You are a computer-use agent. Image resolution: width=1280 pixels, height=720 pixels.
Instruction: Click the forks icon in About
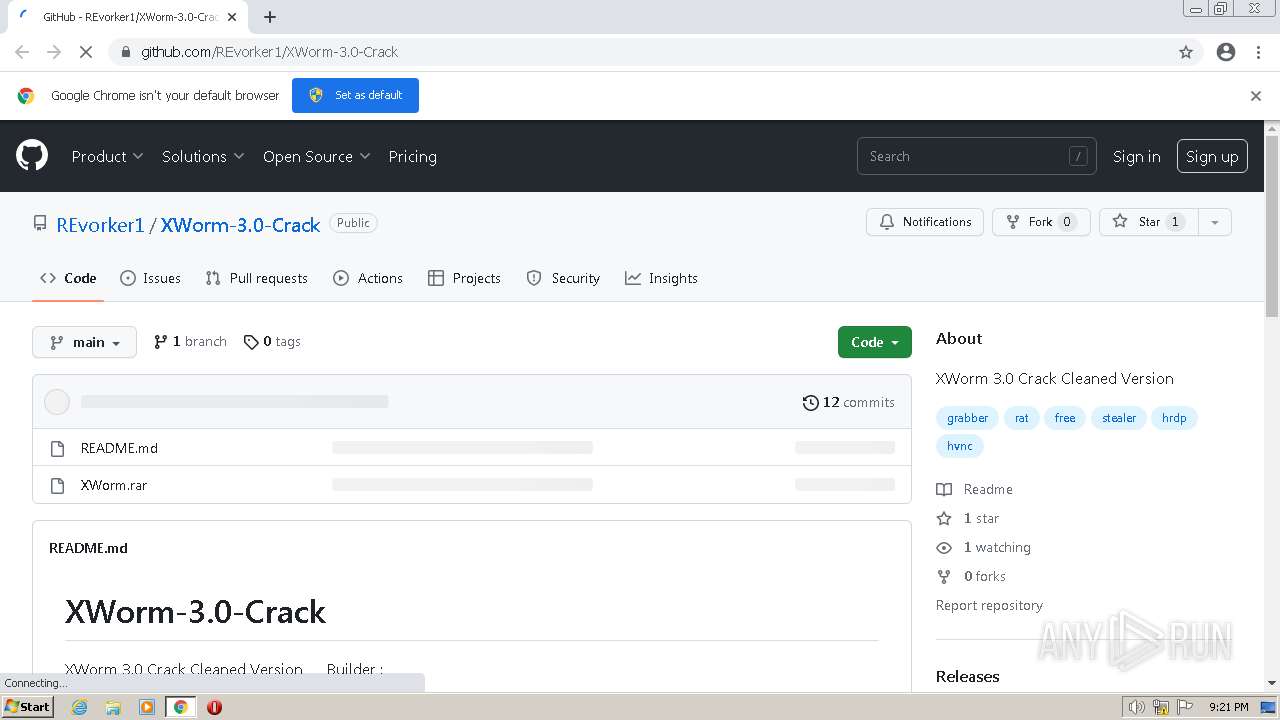[944, 576]
